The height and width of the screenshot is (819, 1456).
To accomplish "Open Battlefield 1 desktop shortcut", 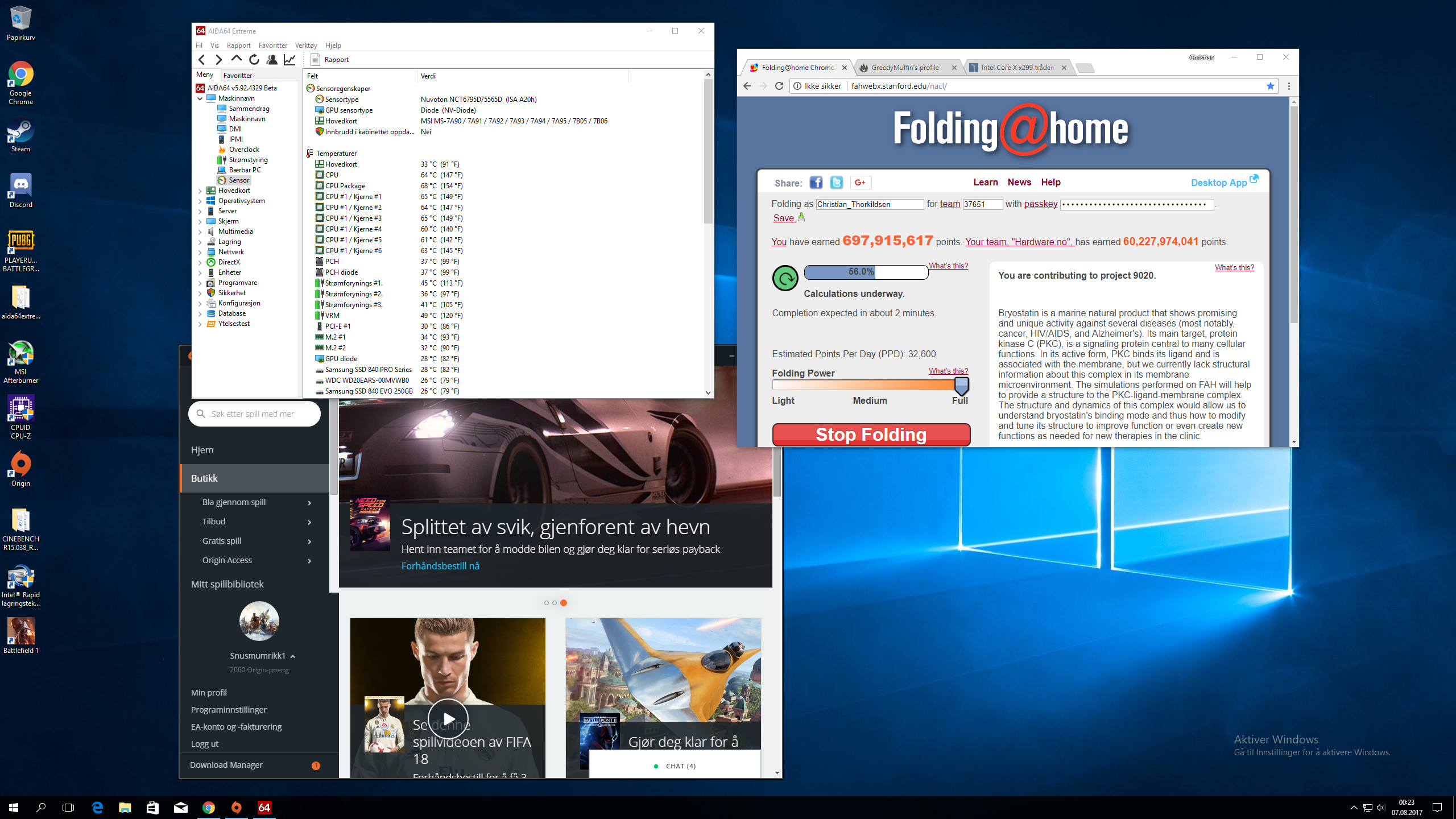I will [20, 636].
